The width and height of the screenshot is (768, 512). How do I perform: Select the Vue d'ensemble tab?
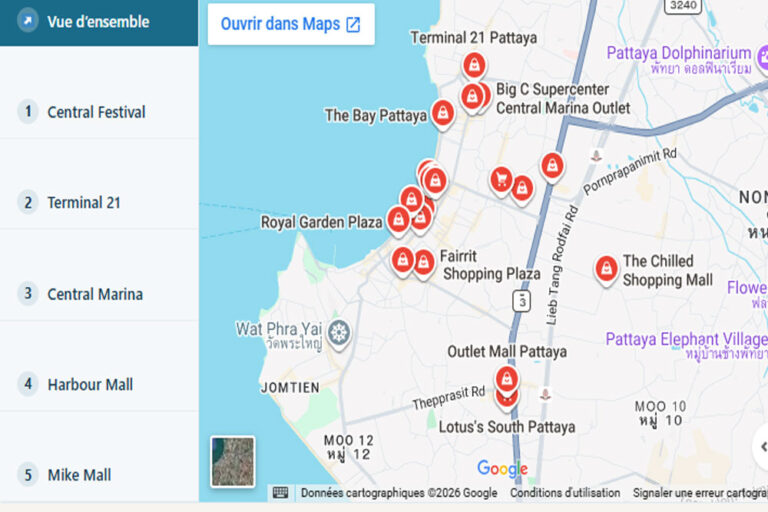(99, 22)
